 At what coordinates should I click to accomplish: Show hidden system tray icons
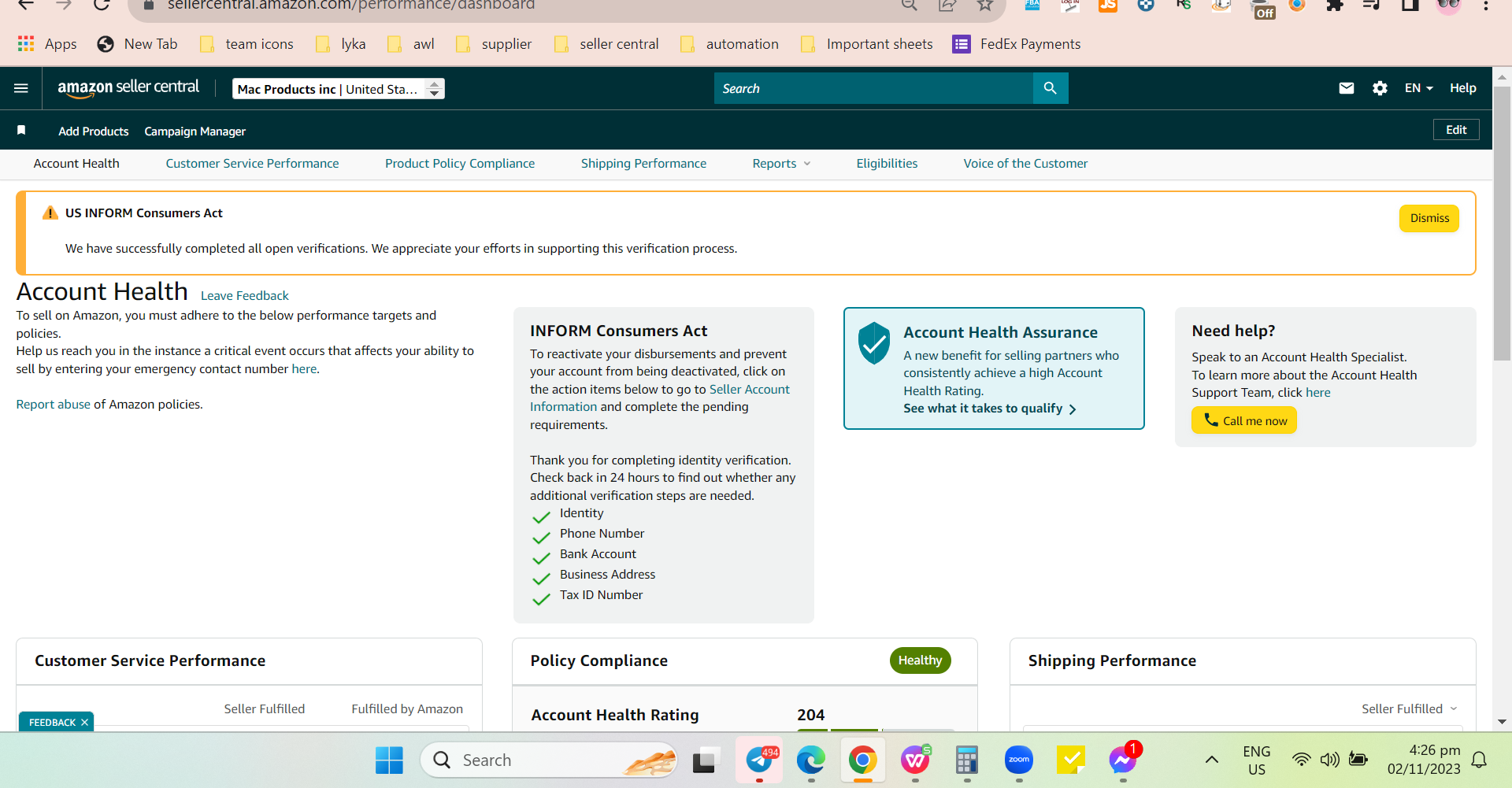coord(1212,760)
